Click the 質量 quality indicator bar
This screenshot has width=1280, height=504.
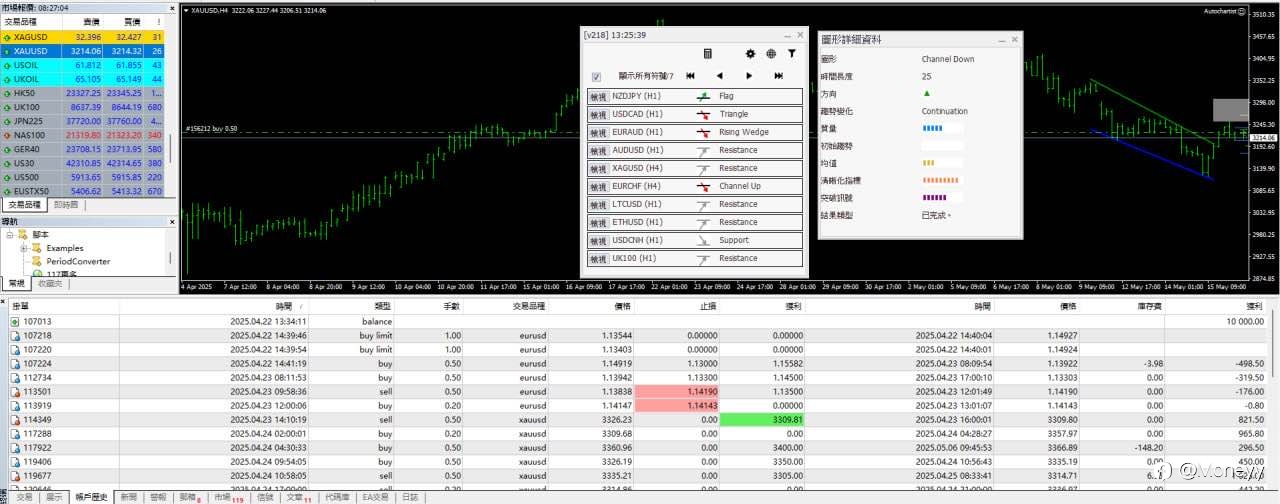pos(942,128)
